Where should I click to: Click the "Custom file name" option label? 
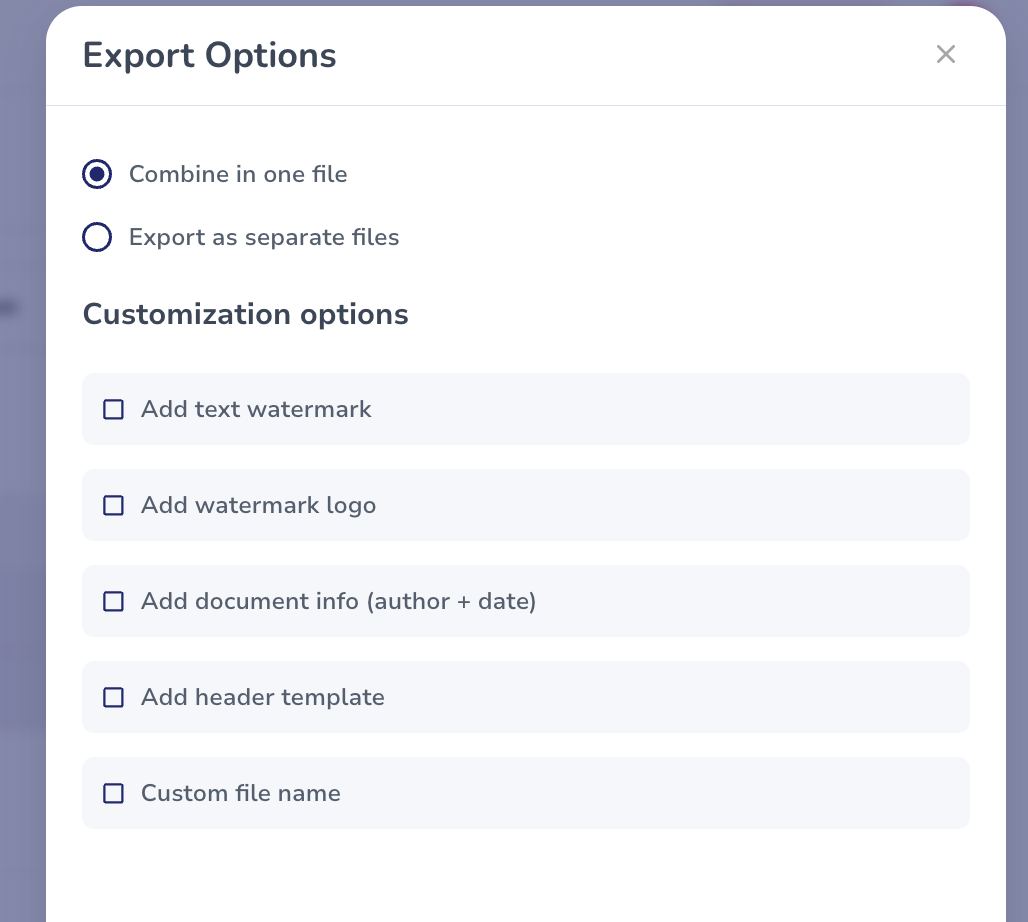(x=240, y=793)
